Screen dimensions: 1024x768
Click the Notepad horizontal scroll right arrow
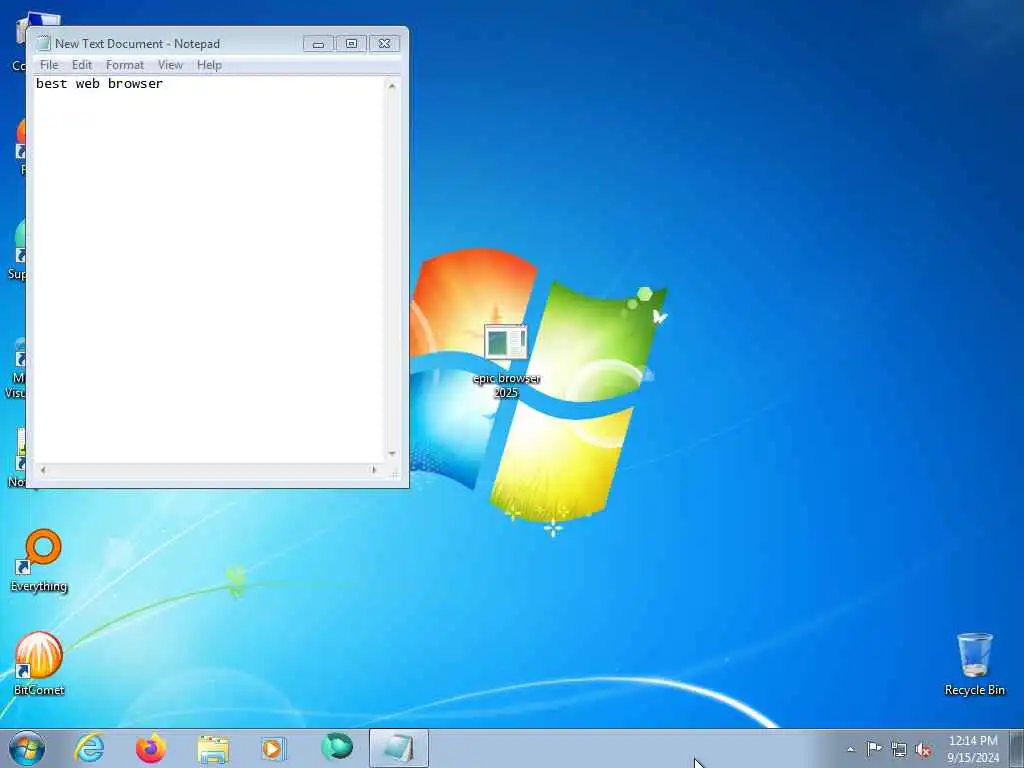click(374, 470)
